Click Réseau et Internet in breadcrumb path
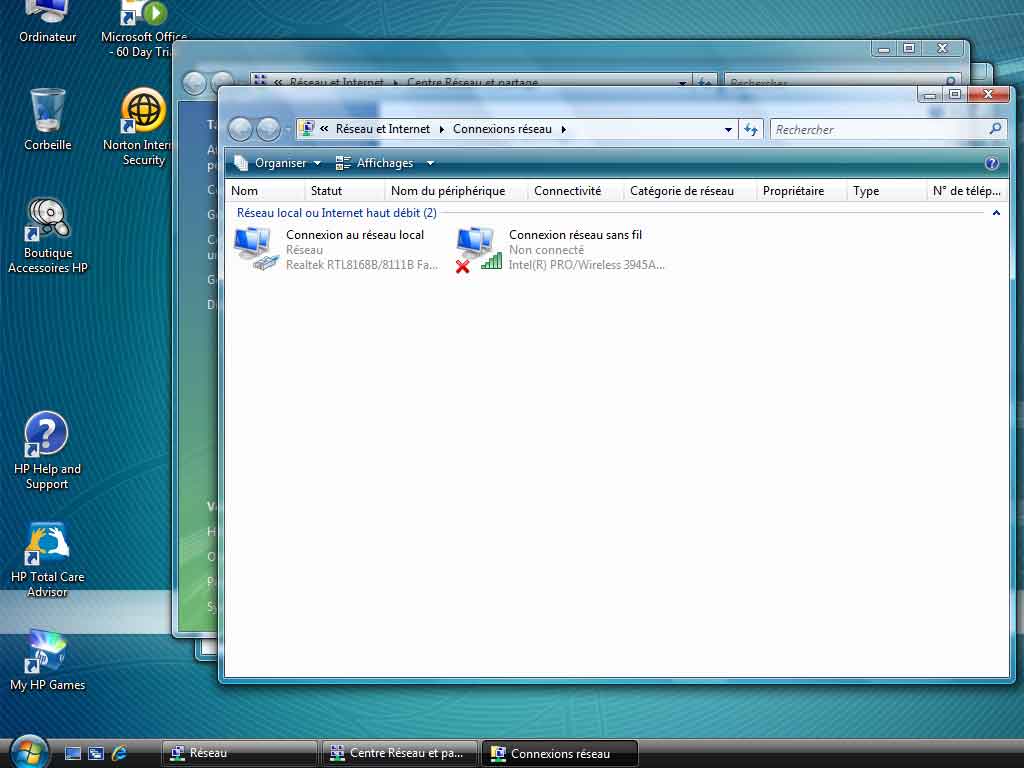 pos(382,129)
